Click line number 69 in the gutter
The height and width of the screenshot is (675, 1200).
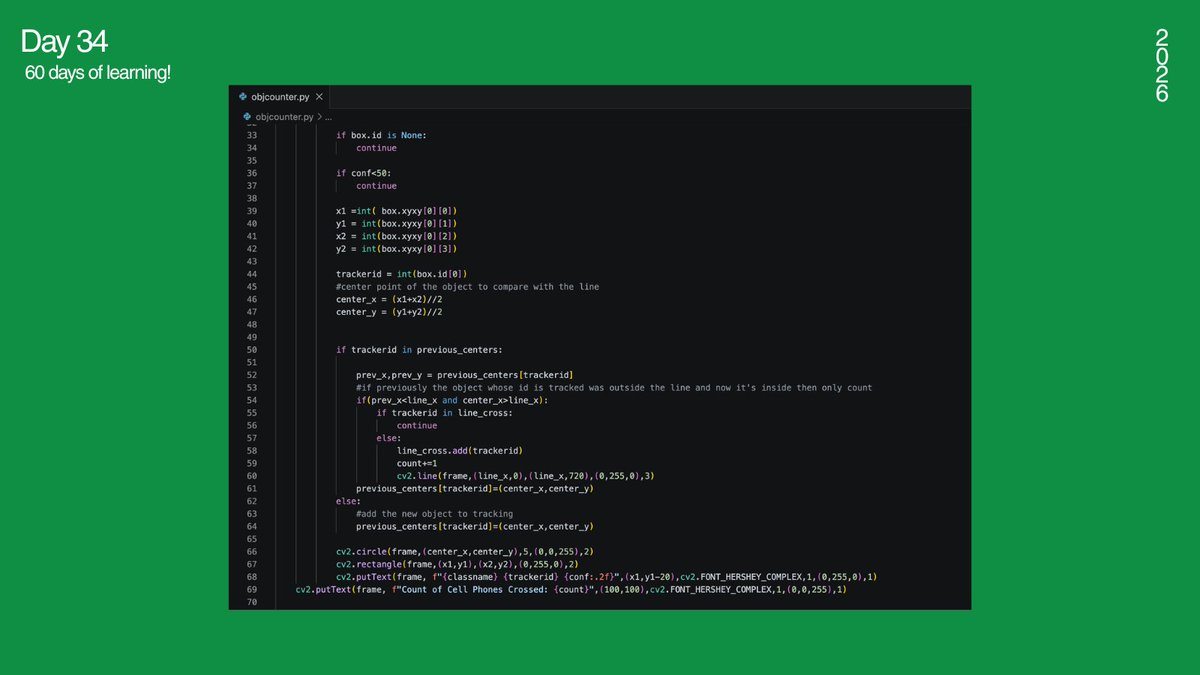[251, 590]
